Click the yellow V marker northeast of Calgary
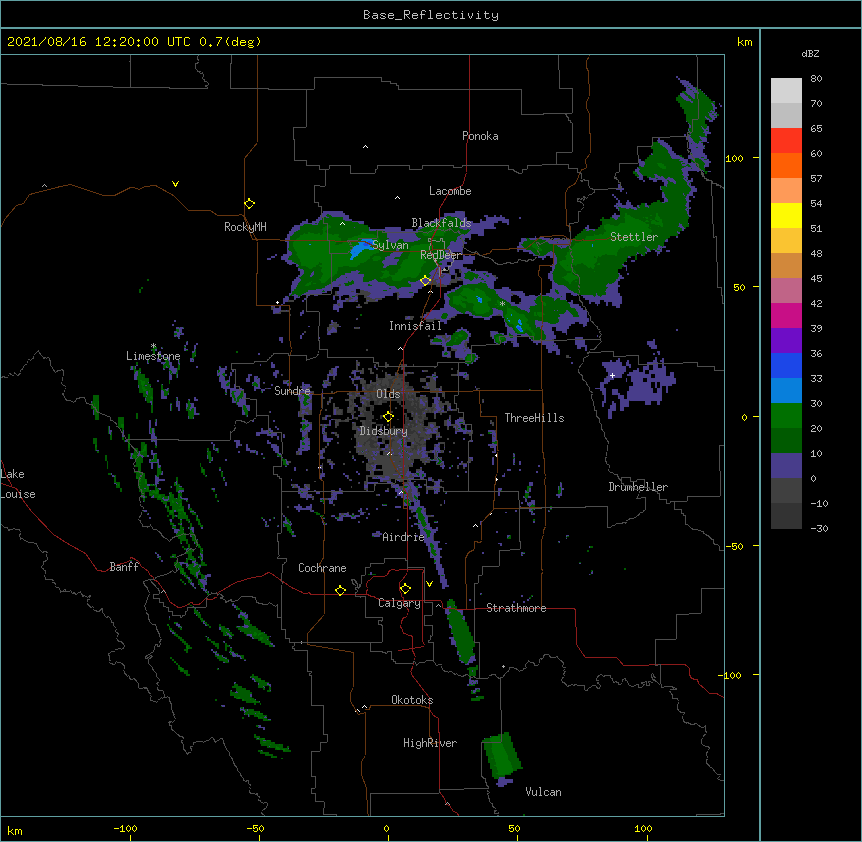Screen dimensions: 862x842 click(429, 584)
